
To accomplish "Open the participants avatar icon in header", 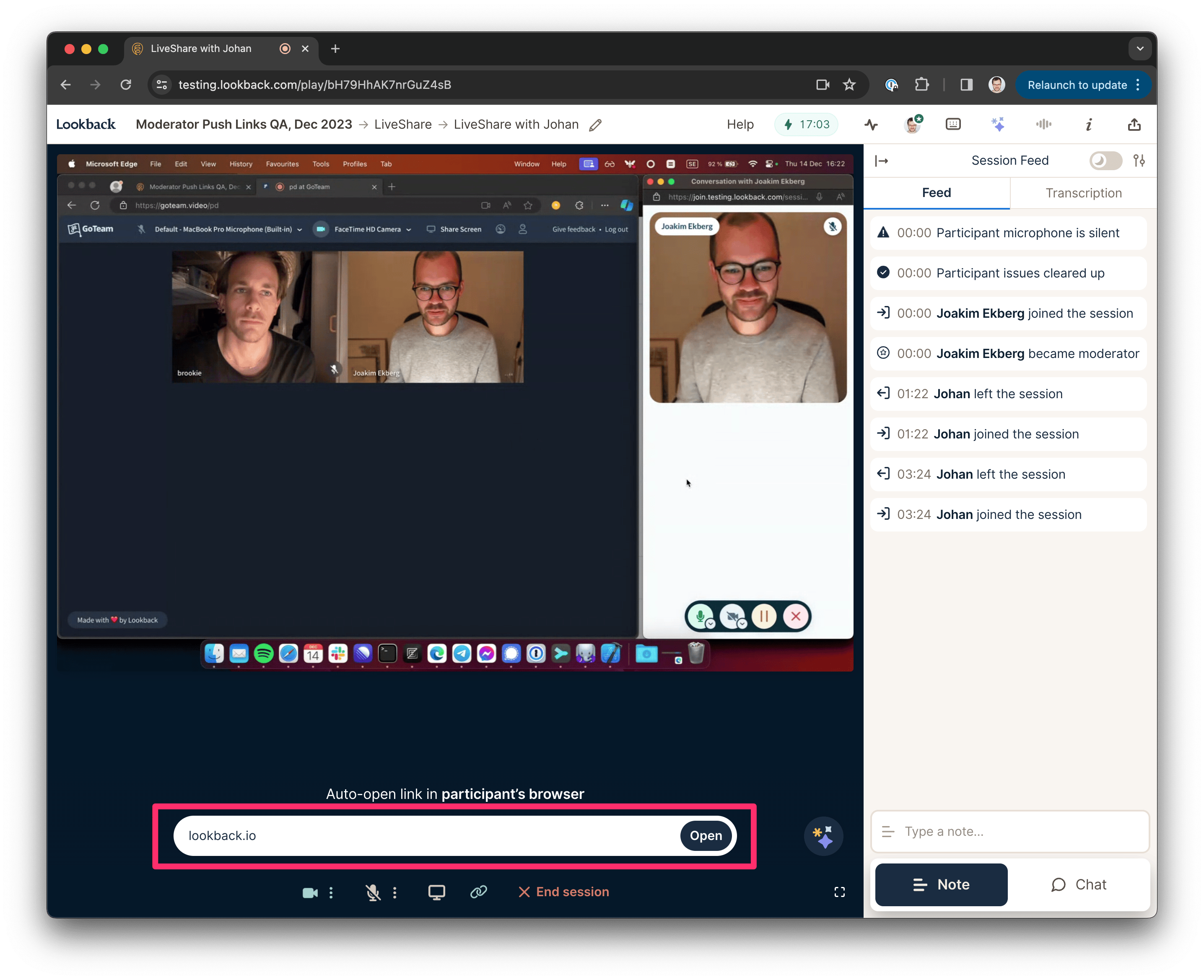I will coord(912,124).
